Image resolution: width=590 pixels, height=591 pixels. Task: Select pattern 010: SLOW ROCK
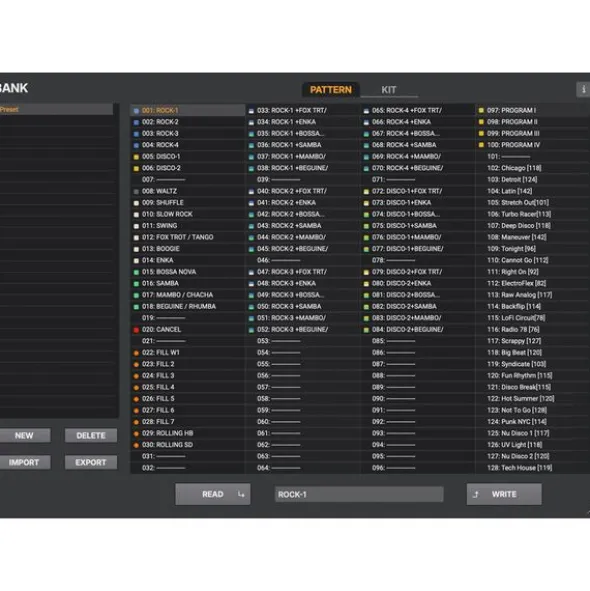click(x=188, y=214)
